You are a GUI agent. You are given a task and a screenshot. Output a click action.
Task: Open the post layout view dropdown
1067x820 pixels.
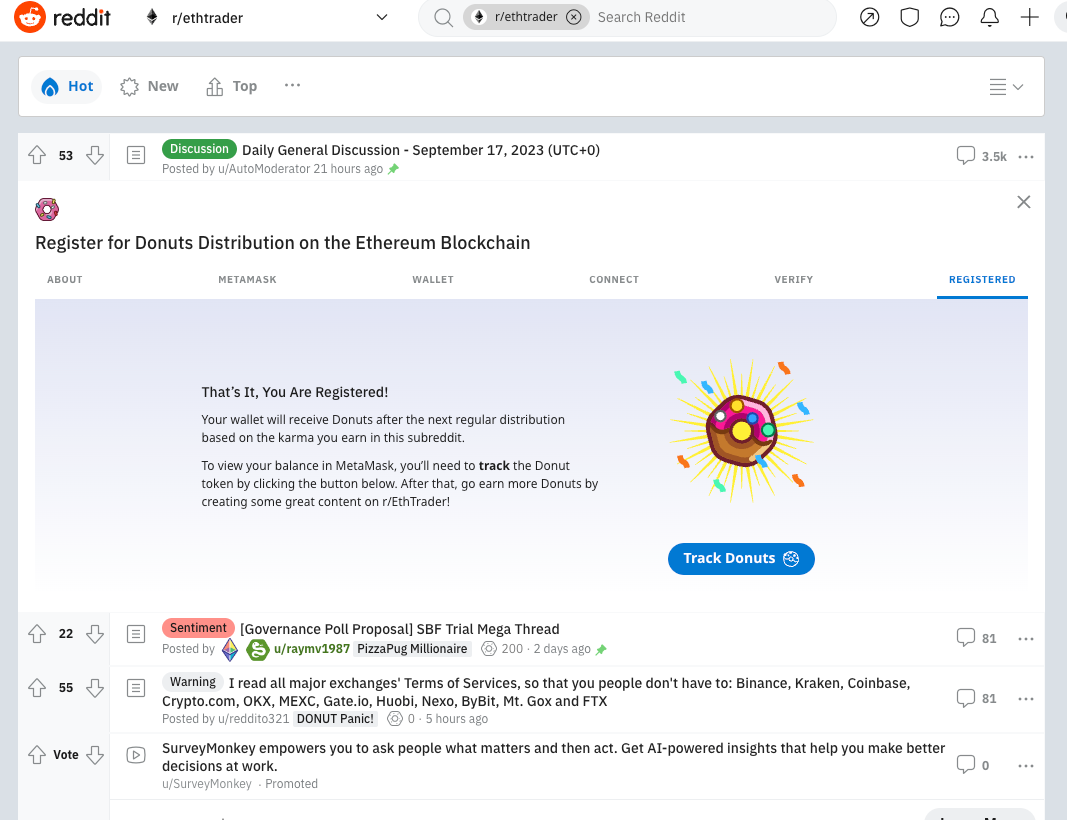coord(1006,87)
